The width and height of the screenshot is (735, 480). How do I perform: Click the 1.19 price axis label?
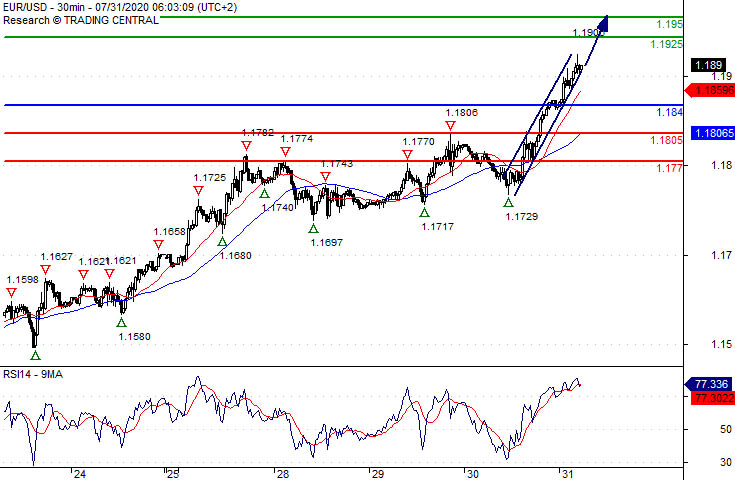click(721, 76)
